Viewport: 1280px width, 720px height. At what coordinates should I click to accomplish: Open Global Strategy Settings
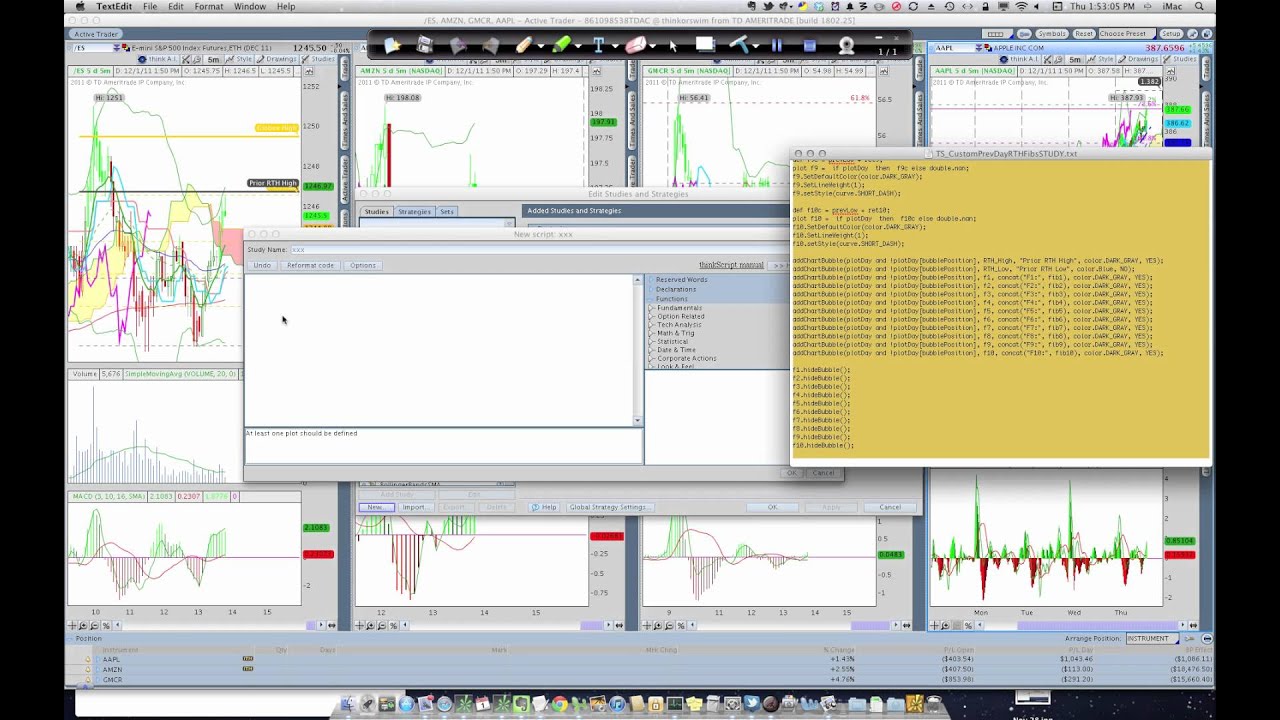click(x=608, y=507)
